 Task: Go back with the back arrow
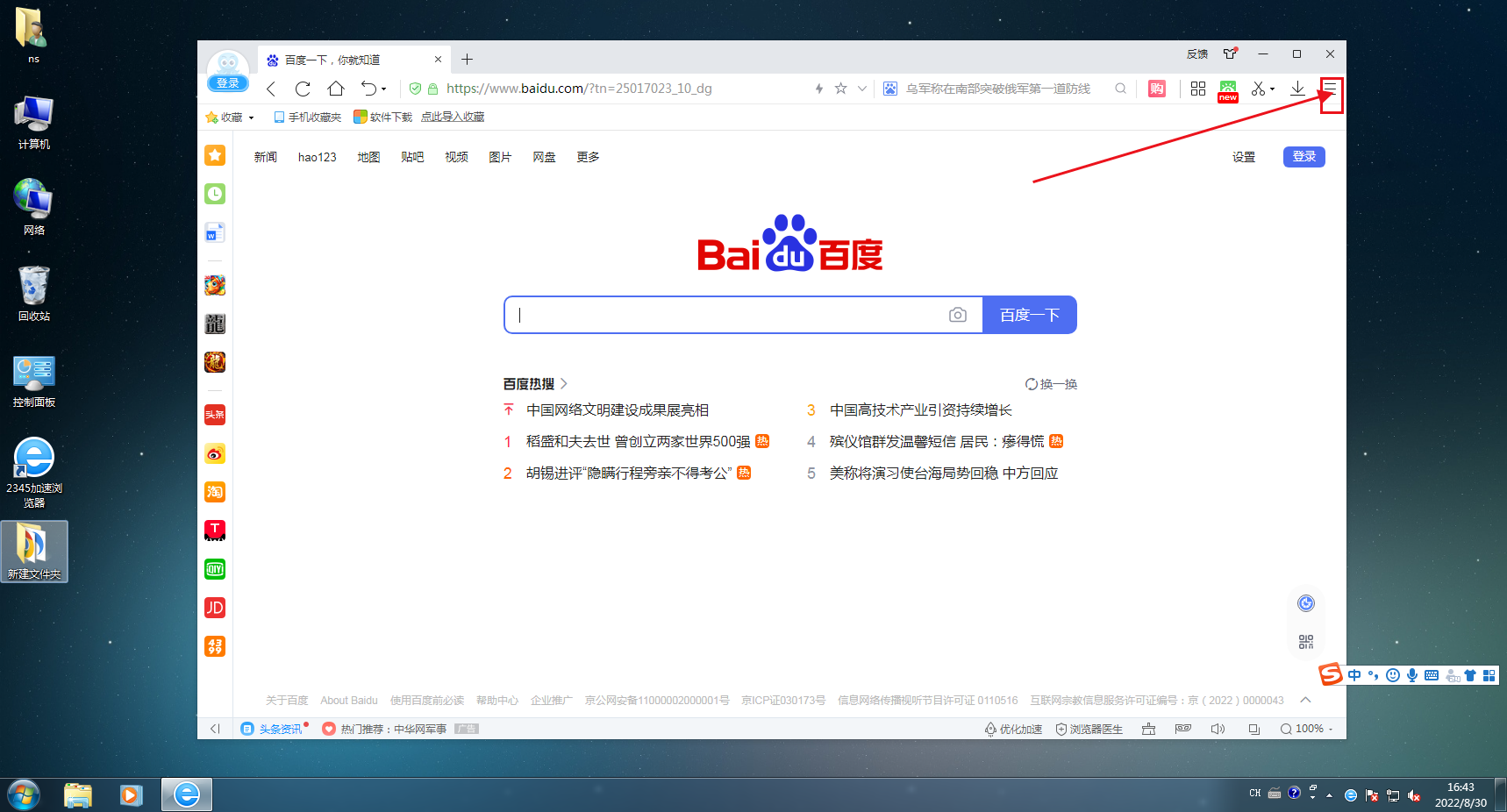pos(271,89)
